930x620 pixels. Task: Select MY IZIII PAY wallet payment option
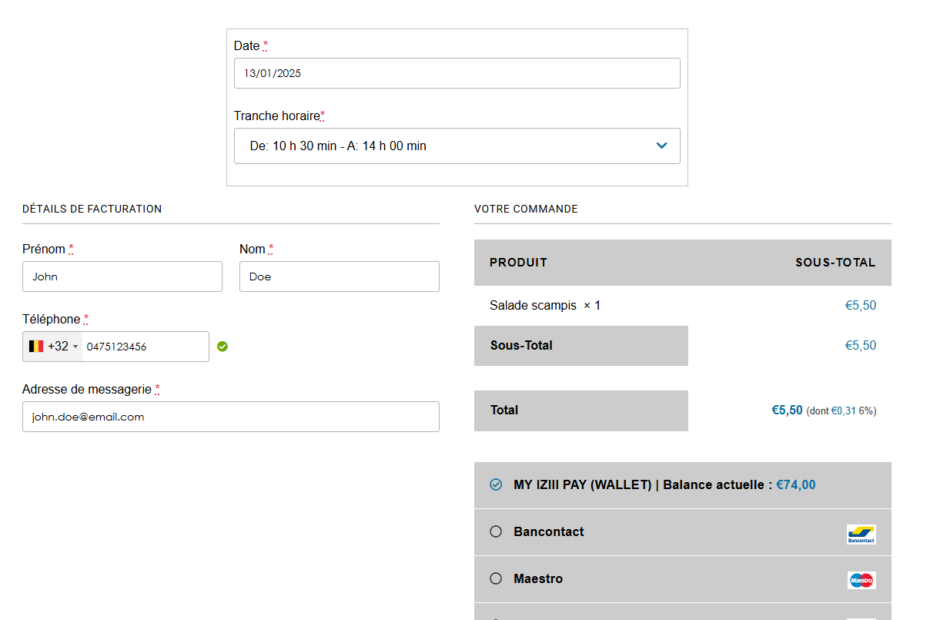(x=496, y=485)
